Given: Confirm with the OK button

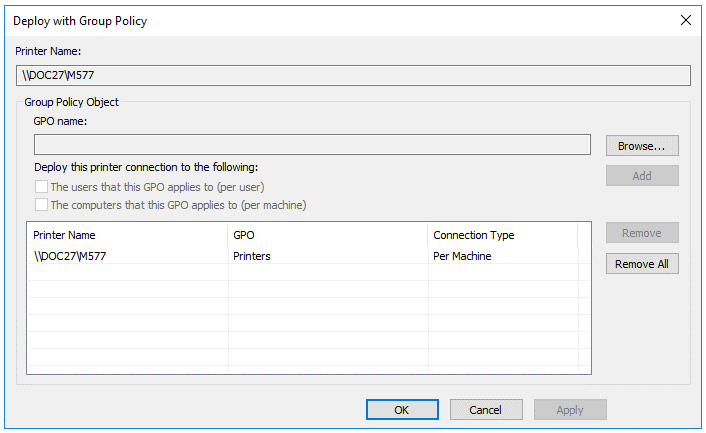Looking at the screenshot, I should tap(402, 410).
